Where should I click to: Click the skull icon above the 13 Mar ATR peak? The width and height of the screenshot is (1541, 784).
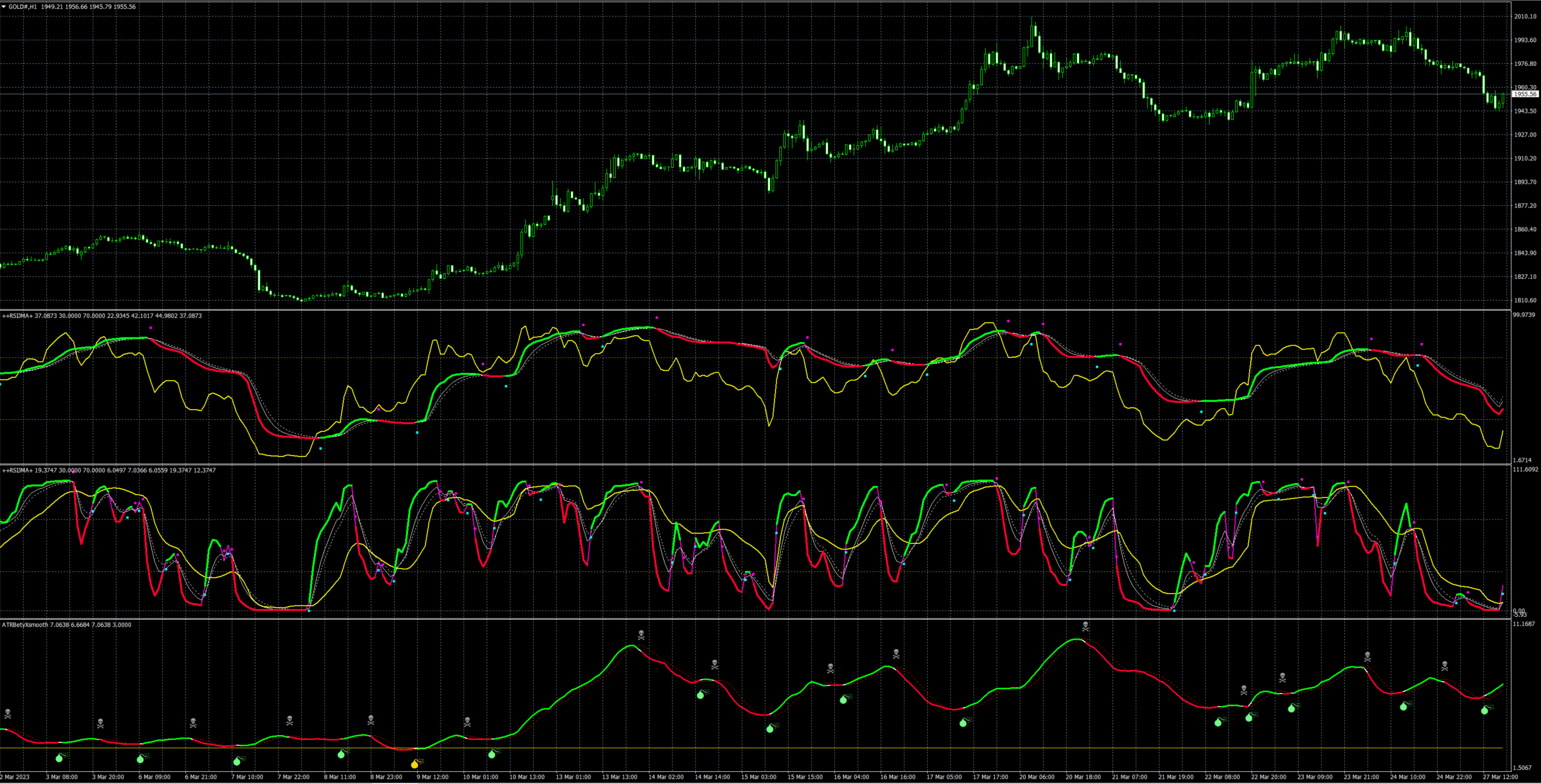click(x=641, y=635)
